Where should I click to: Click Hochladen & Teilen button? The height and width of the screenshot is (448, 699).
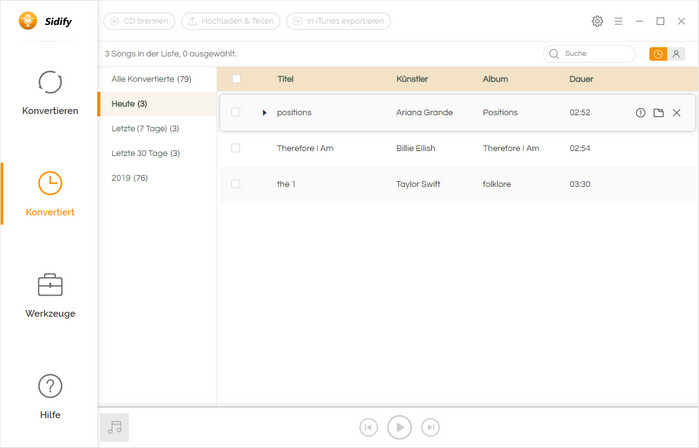(x=230, y=21)
